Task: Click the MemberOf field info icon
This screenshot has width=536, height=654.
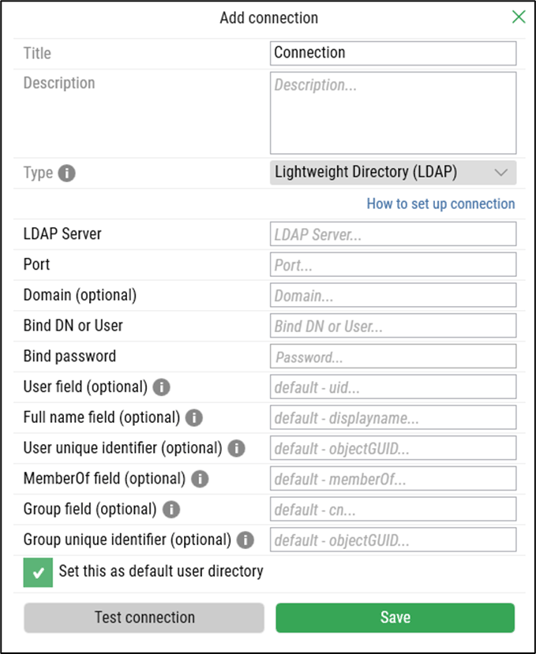Action: click(200, 479)
